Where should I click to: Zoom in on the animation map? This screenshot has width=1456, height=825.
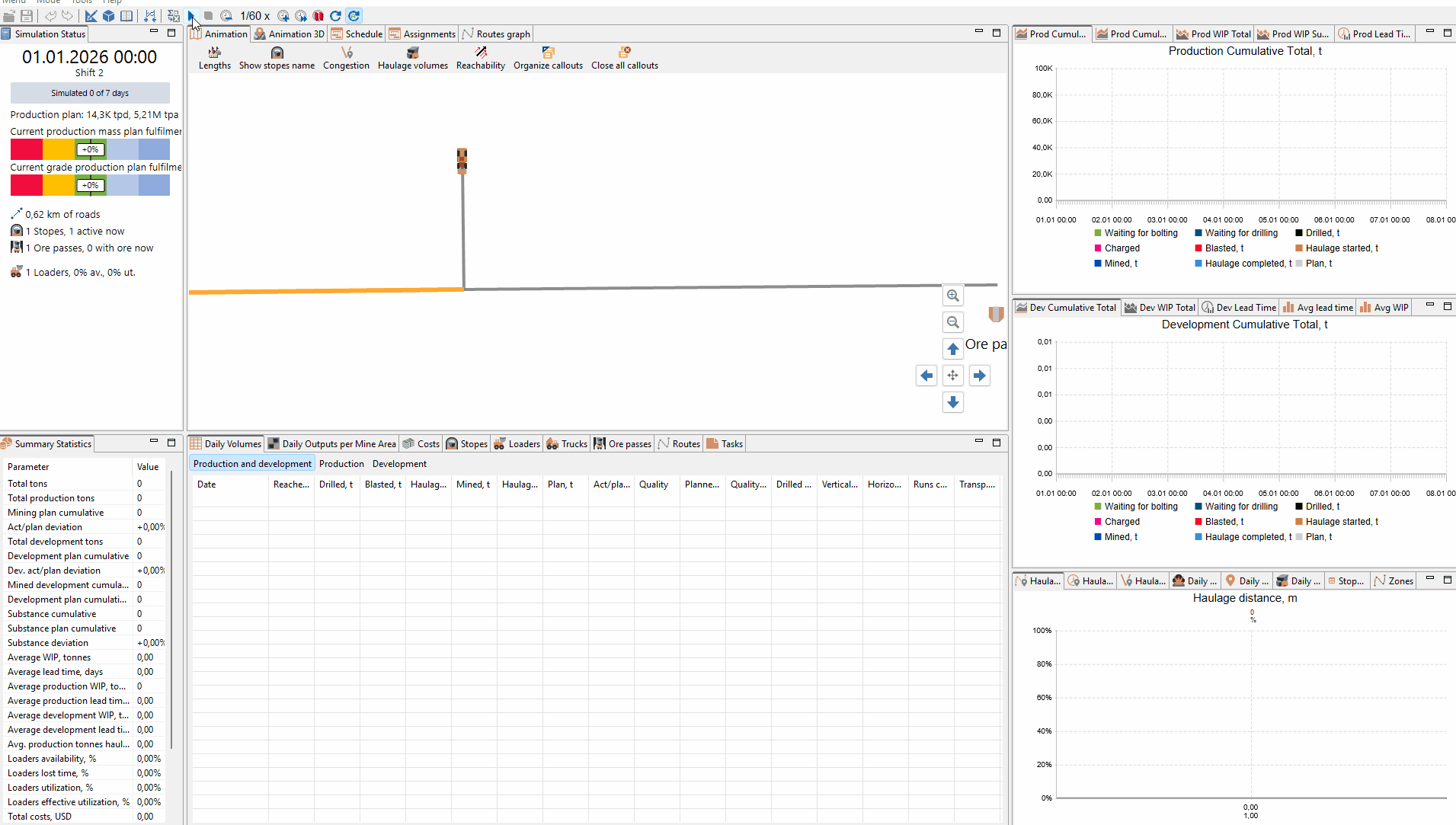[952, 296]
